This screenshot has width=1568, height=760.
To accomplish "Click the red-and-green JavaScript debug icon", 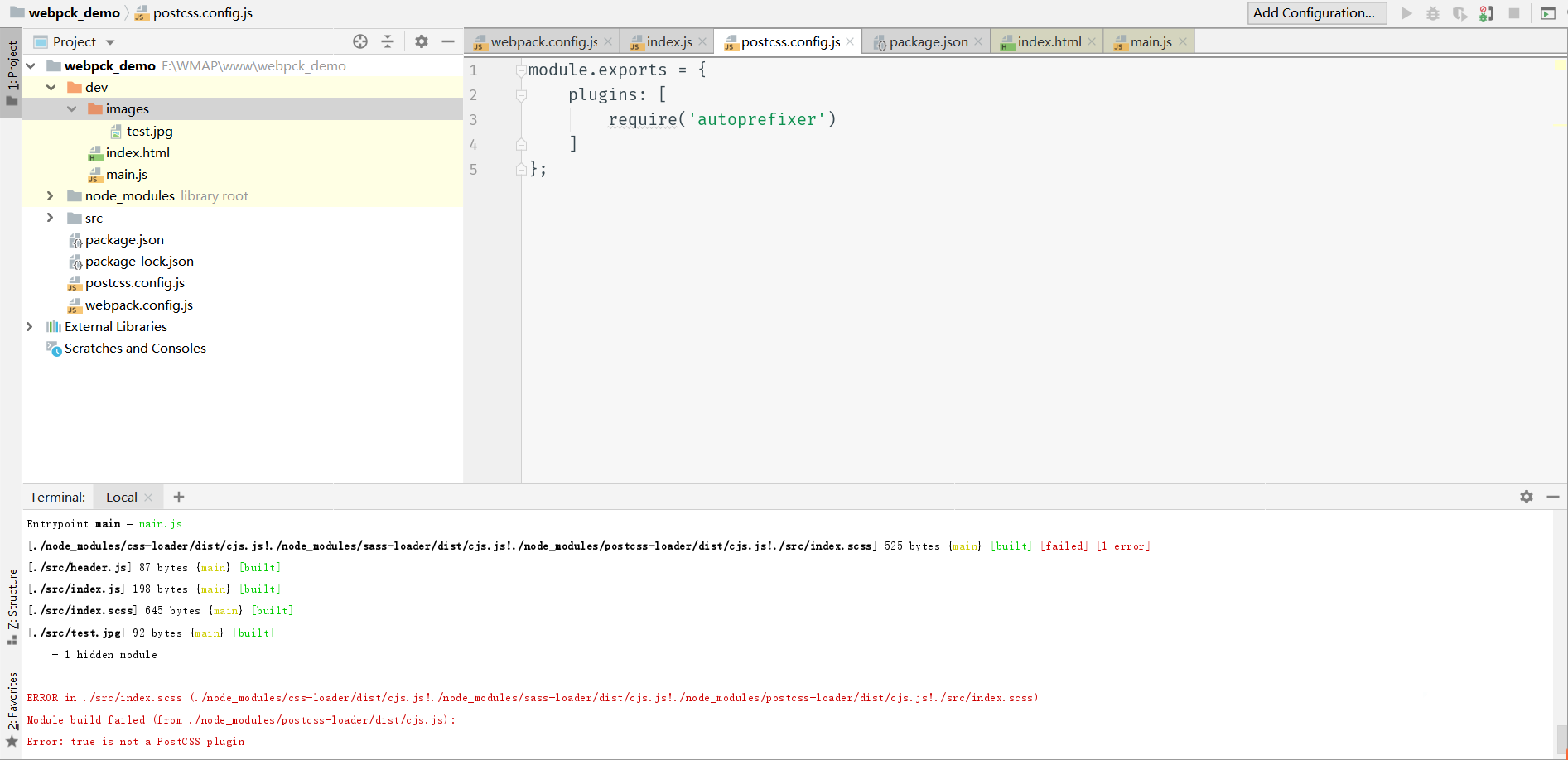I will 1487,13.
